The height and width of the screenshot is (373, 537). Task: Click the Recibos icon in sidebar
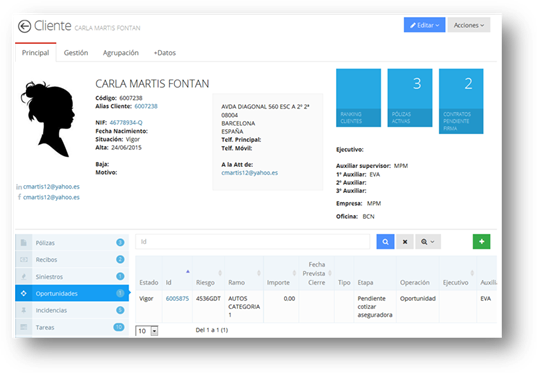pos(24,260)
